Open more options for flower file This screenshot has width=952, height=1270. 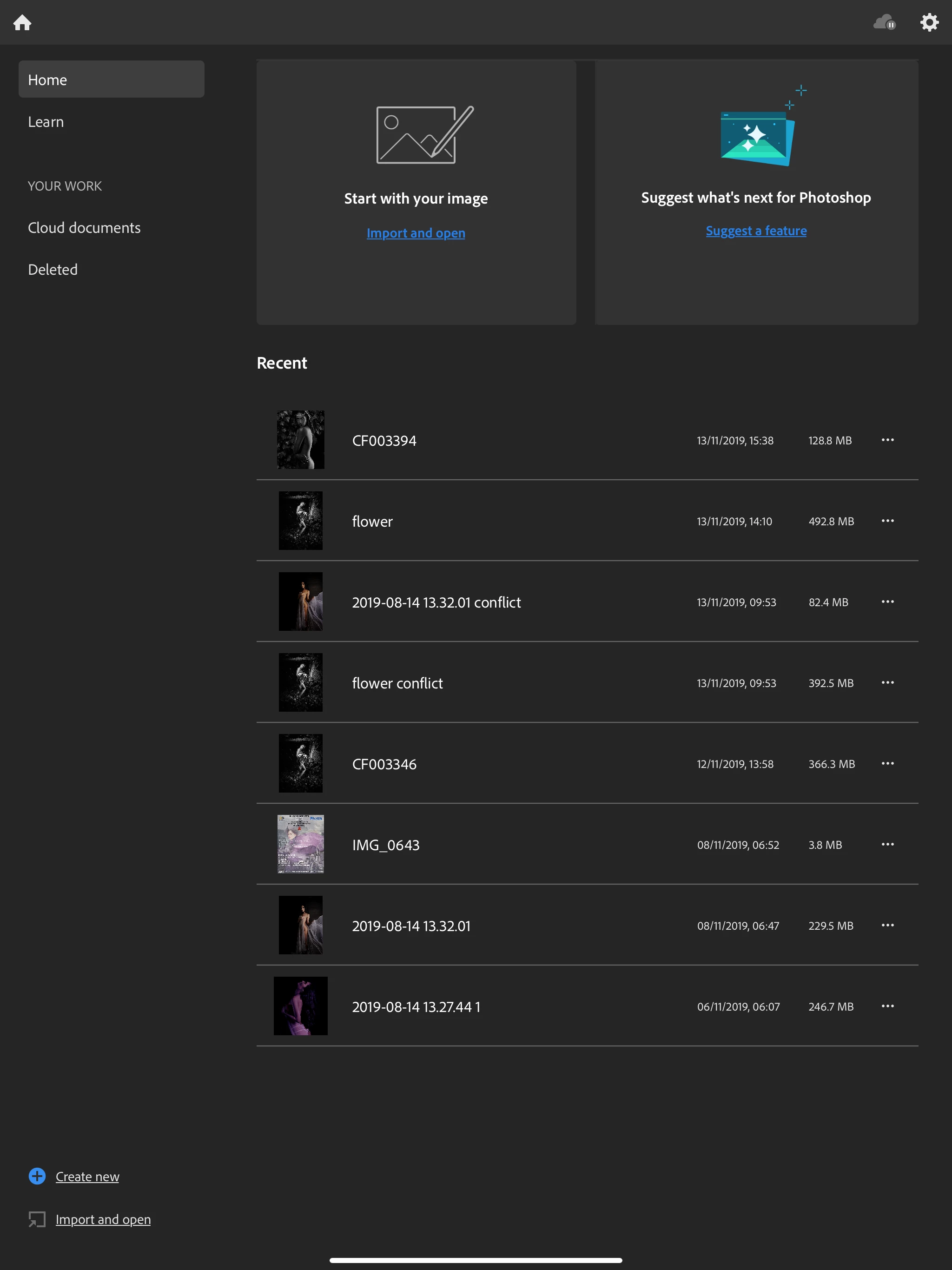tap(887, 521)
